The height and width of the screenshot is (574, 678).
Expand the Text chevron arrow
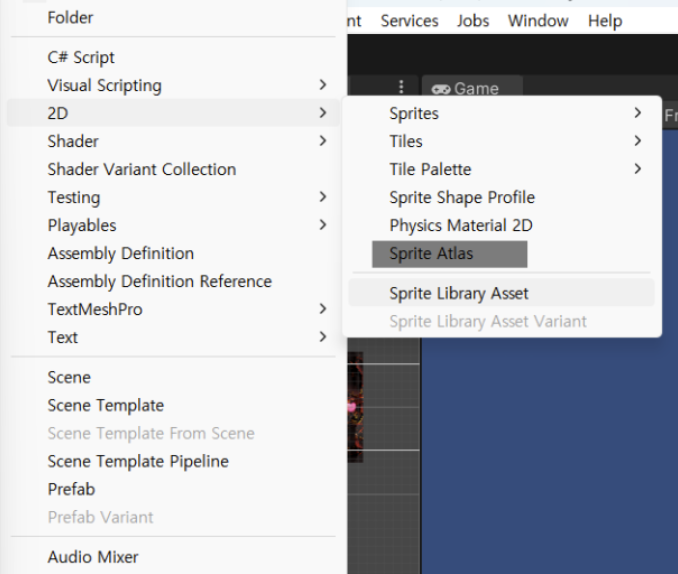coord(323,337)
